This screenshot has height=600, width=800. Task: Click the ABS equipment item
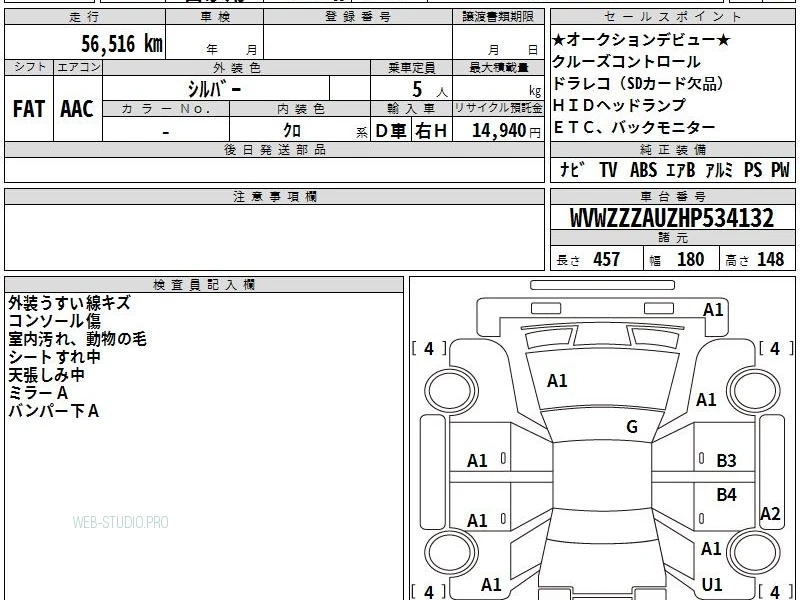tap(643, 169)
